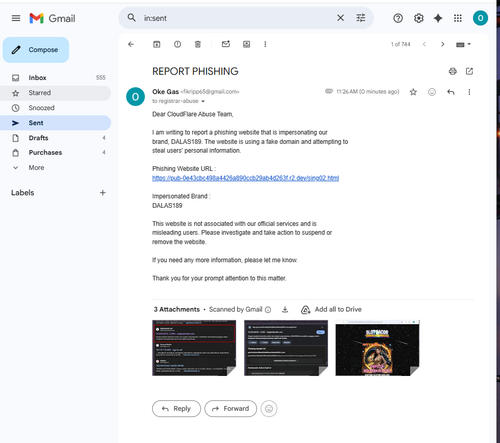Star the REPORT PHISHING message
500x443 pixels.
pyautogui.click(x=413, y=92)
